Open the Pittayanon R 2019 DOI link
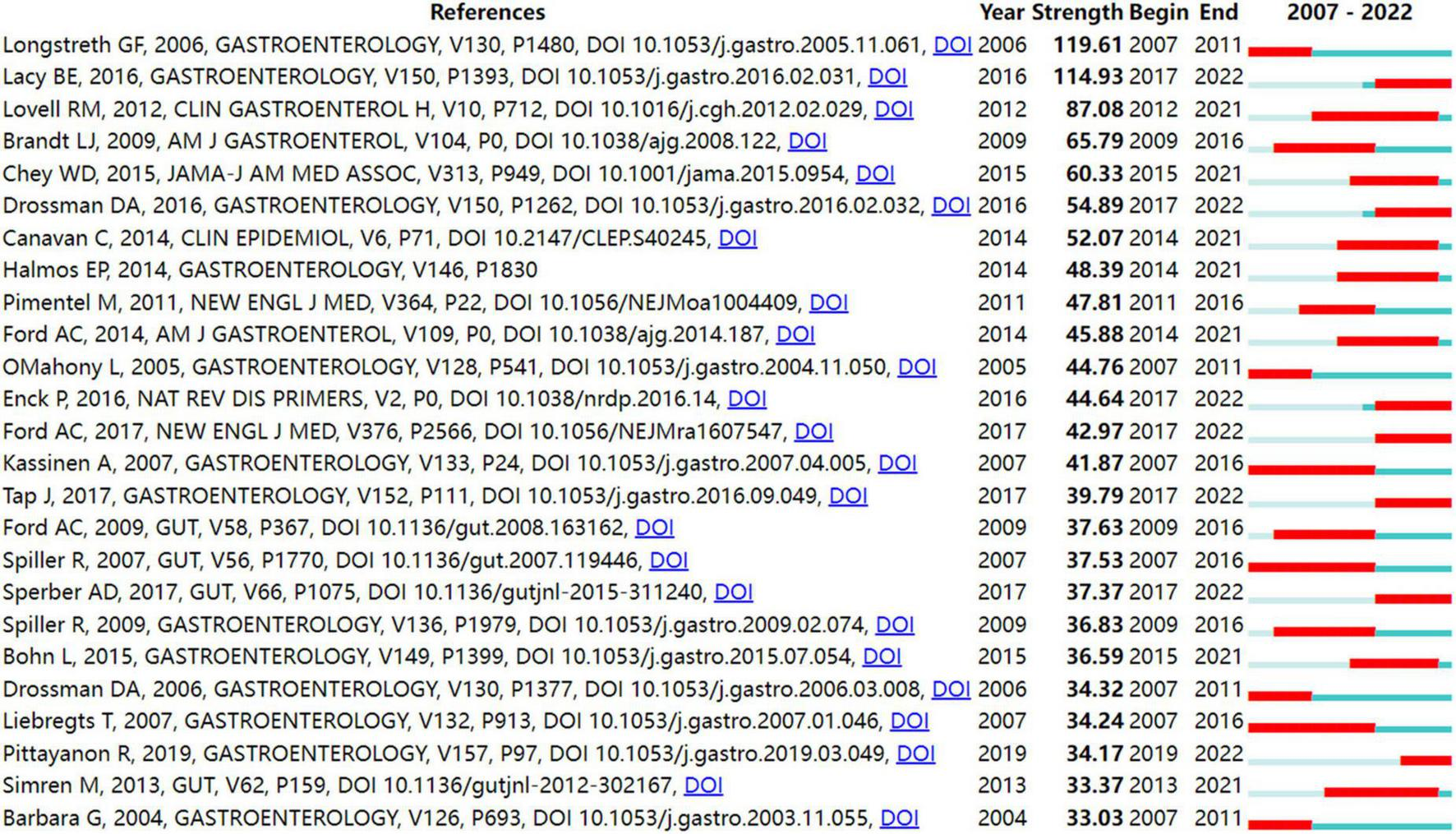 915,753
